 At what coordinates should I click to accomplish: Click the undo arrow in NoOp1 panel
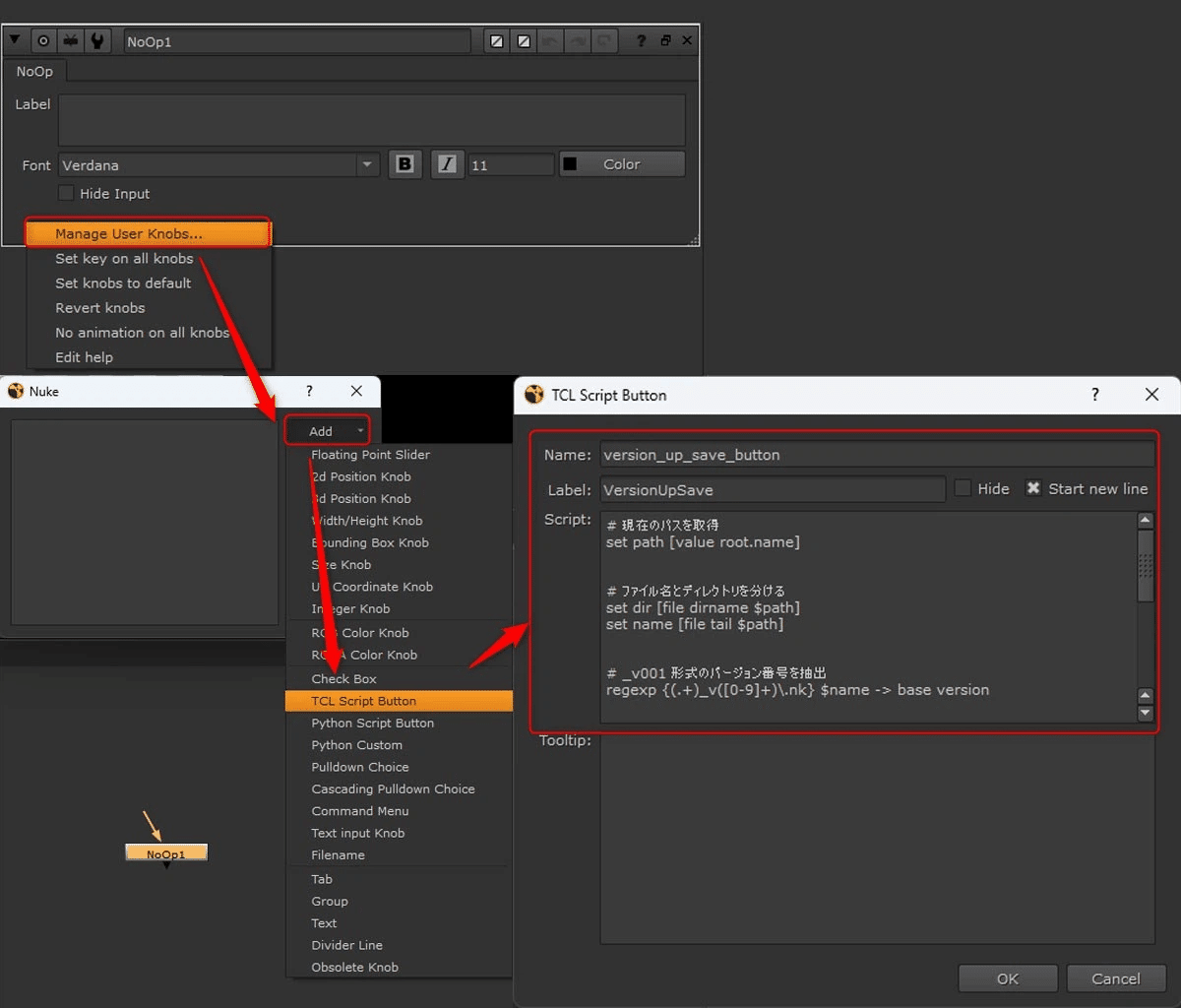[550, 41]
